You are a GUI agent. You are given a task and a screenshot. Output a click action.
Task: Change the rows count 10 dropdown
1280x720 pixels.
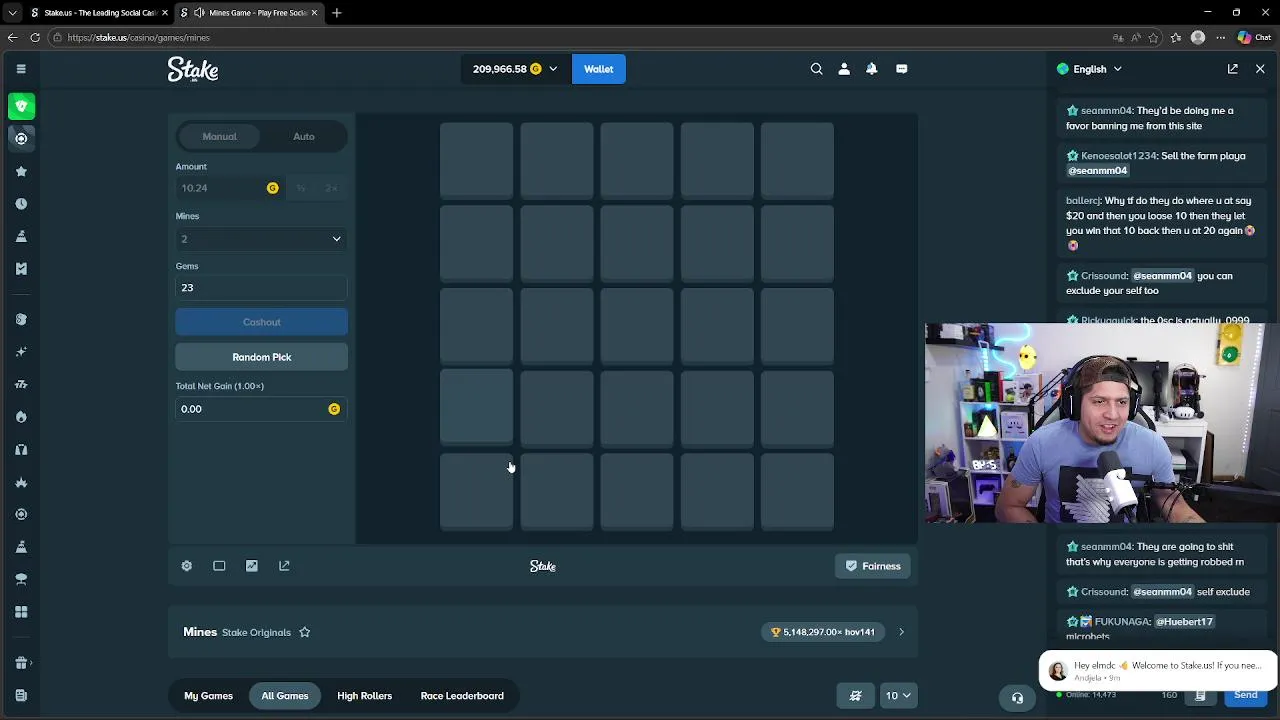(x=897, y=696)
